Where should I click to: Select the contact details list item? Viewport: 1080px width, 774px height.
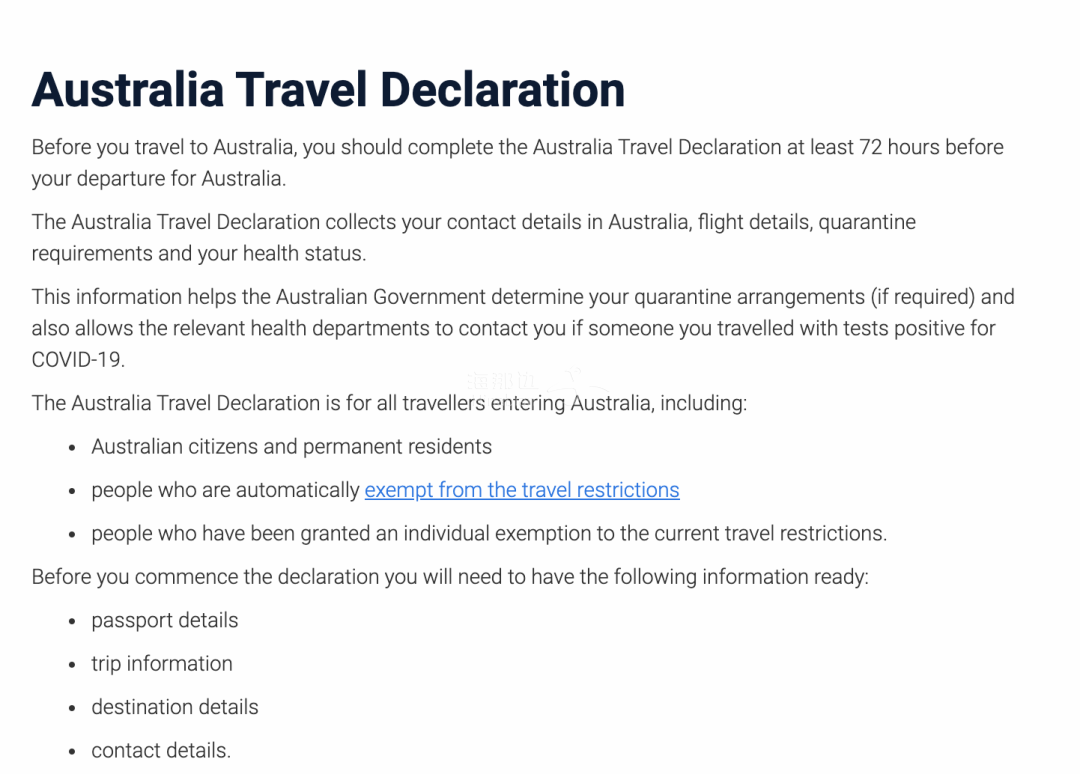(x=161, y=750)
